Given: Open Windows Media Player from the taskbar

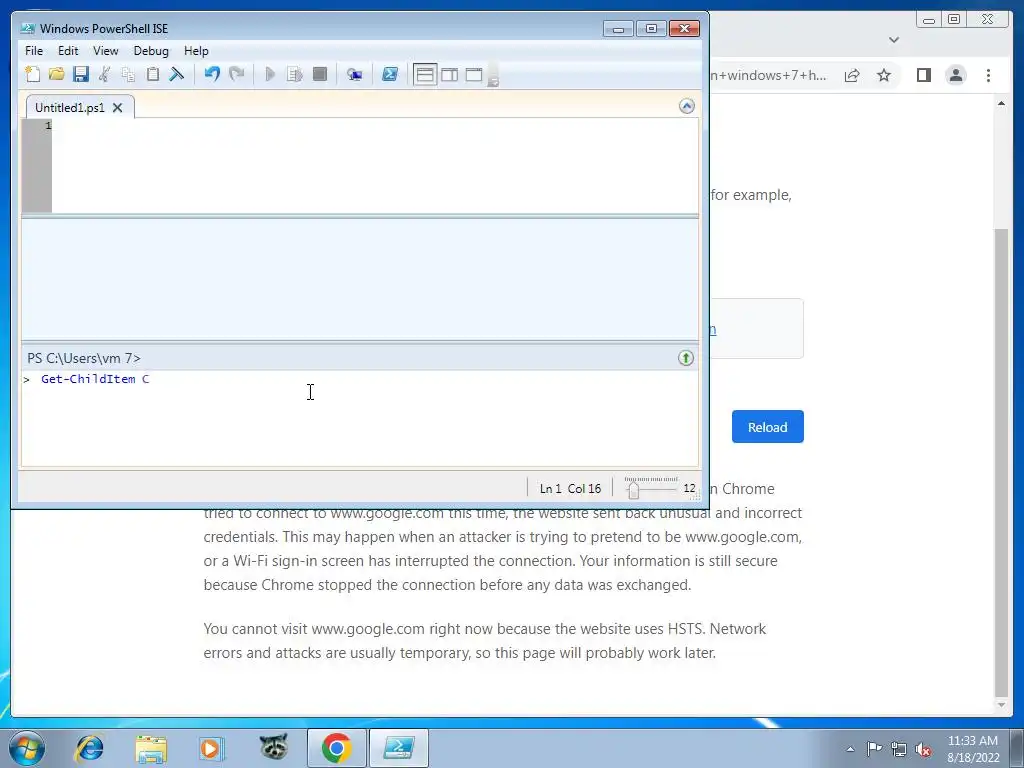Looking at the screenshot, I should click(x=212, y=748).
